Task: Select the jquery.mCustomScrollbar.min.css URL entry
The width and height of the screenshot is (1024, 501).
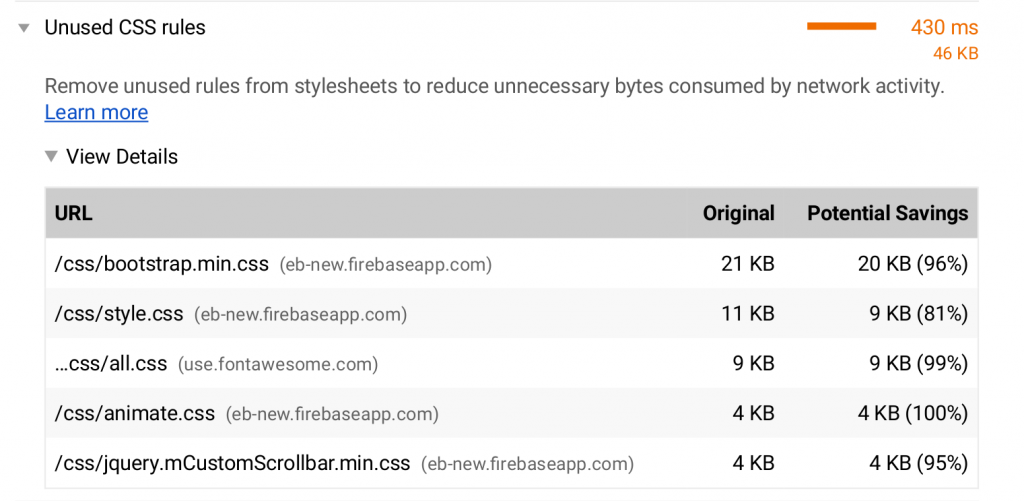Action: tap(232, 463)
